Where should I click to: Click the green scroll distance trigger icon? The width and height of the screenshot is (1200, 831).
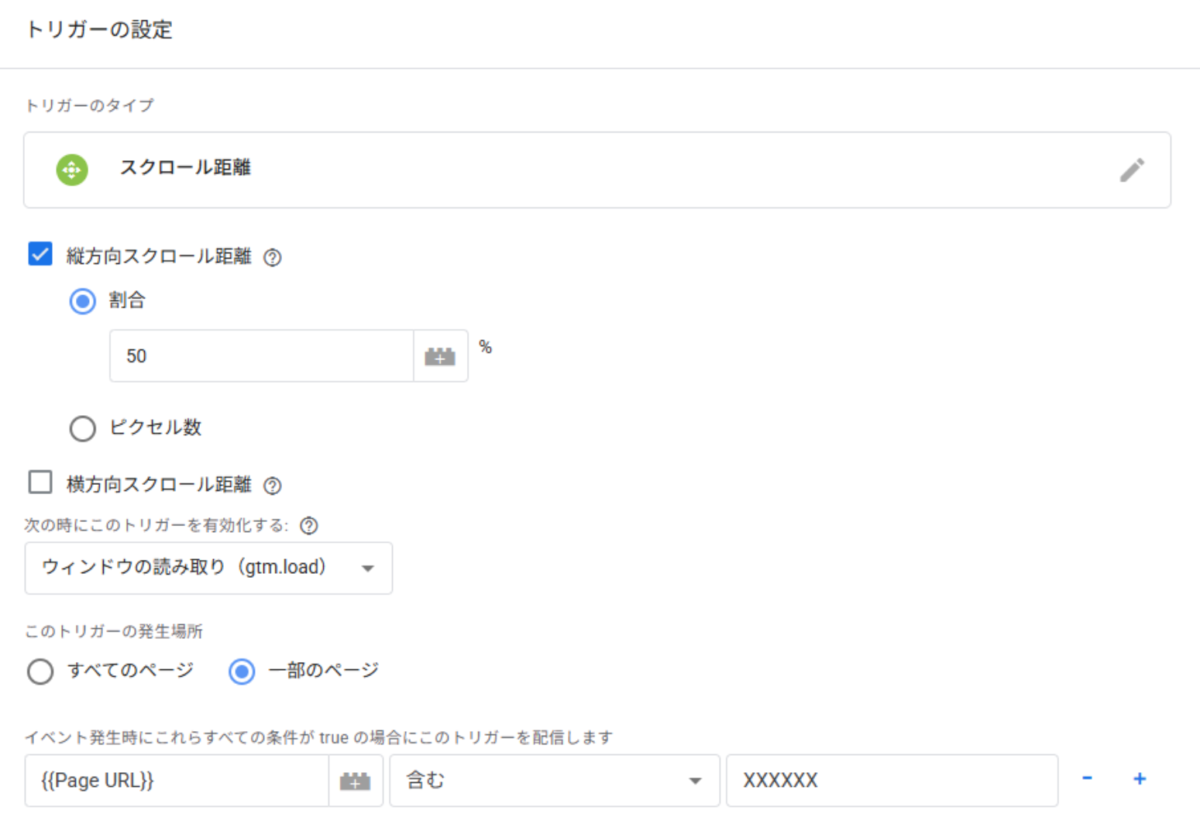(72, 170)
